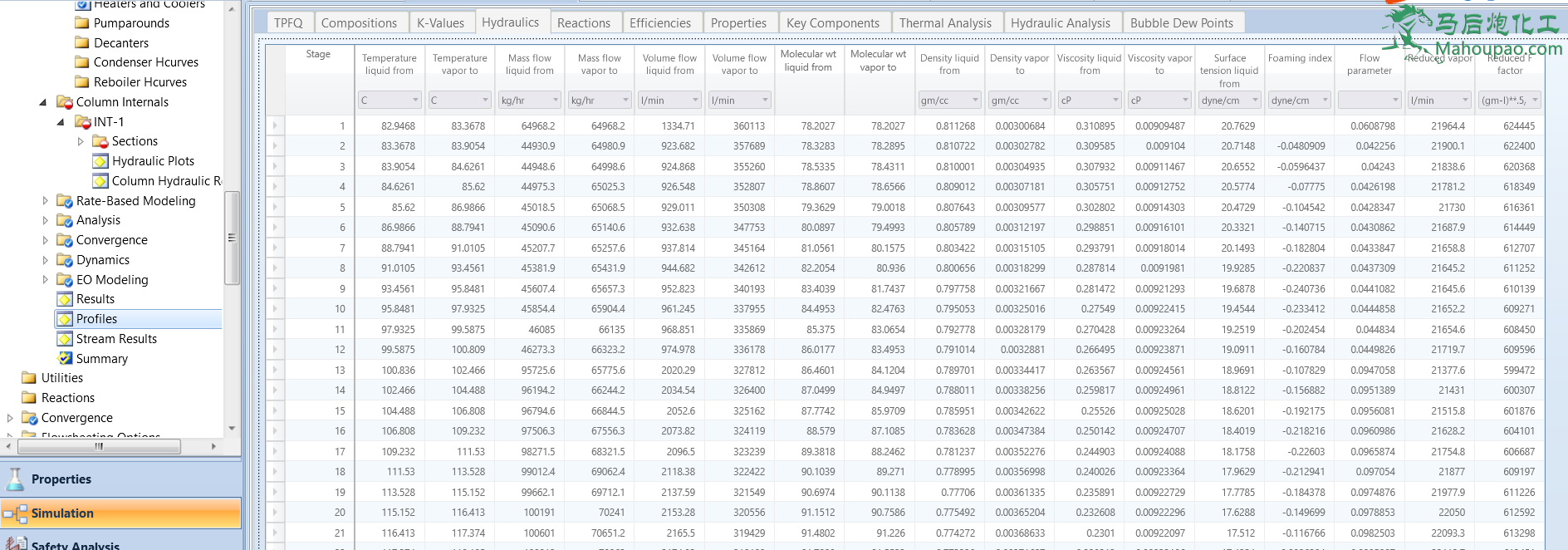Select row header for stage 5
Image resolution: width=1568 pixels, height=550 pixels.
click(x=275, y=208)
